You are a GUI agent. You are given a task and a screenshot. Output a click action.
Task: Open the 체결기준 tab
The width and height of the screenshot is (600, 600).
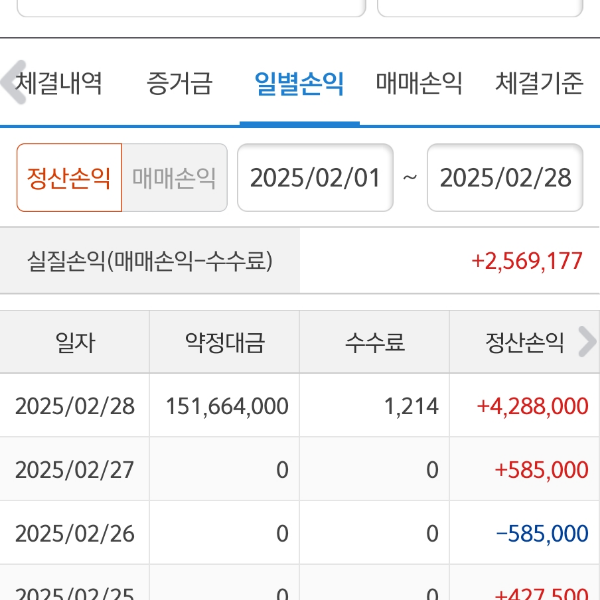tap(539, 84)
